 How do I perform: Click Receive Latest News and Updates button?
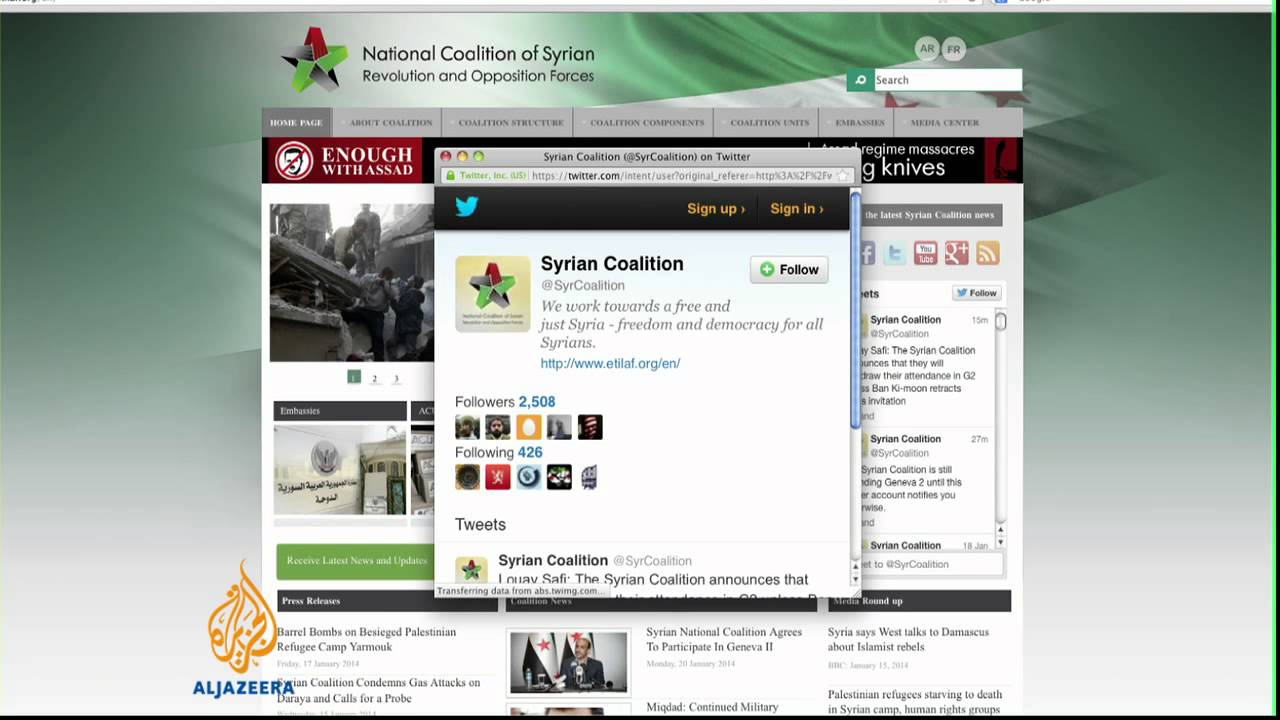pyautogui.click(x=356, y=561)
